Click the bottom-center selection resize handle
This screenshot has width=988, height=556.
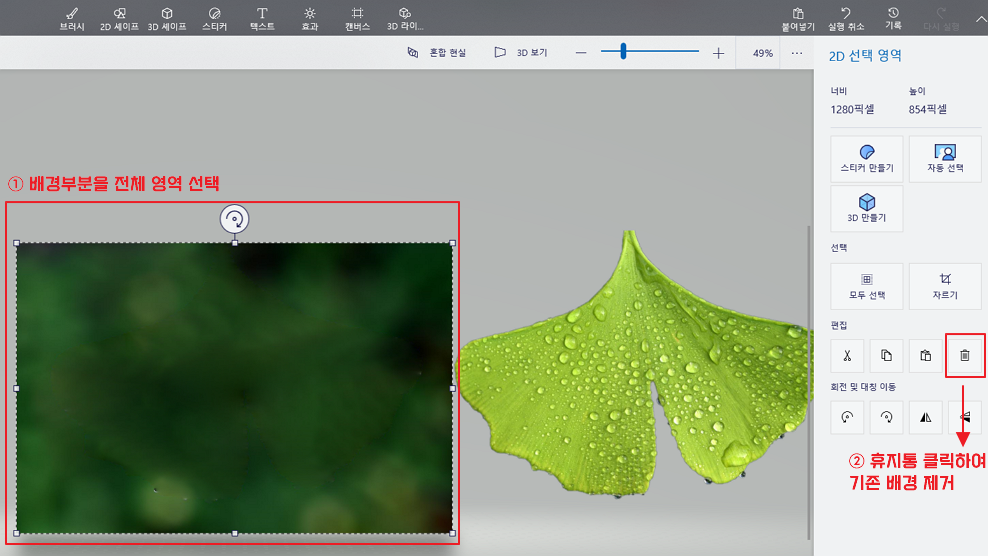(234, 533)
